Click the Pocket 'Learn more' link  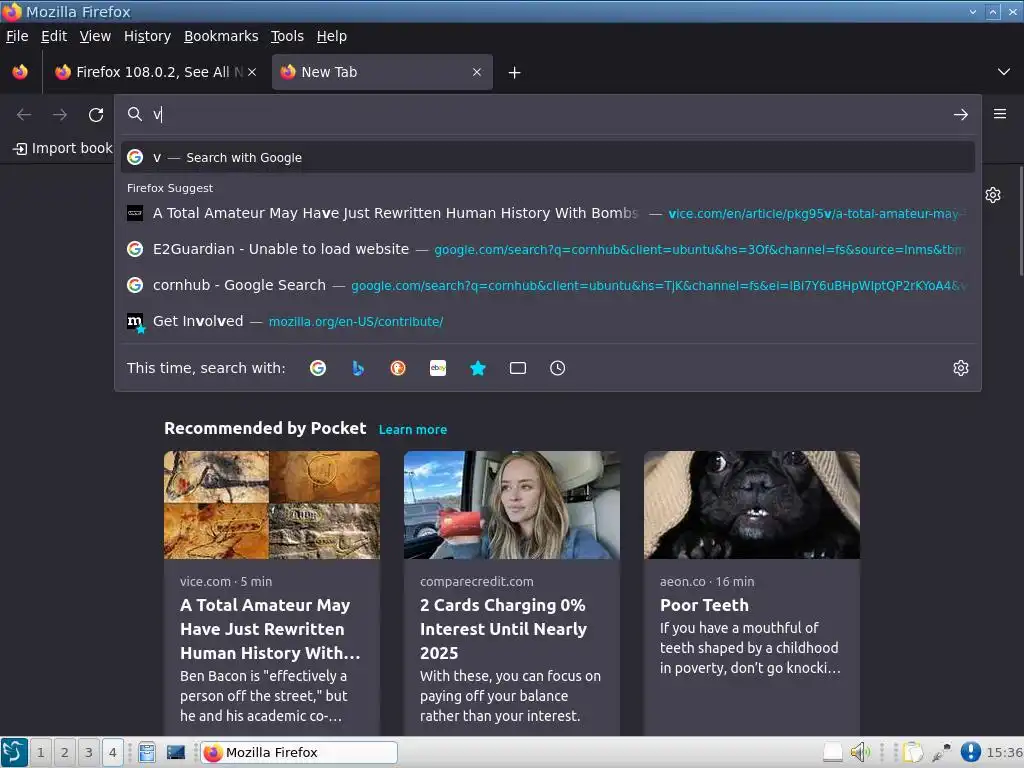pyautogui.click(x=413, y=430)
